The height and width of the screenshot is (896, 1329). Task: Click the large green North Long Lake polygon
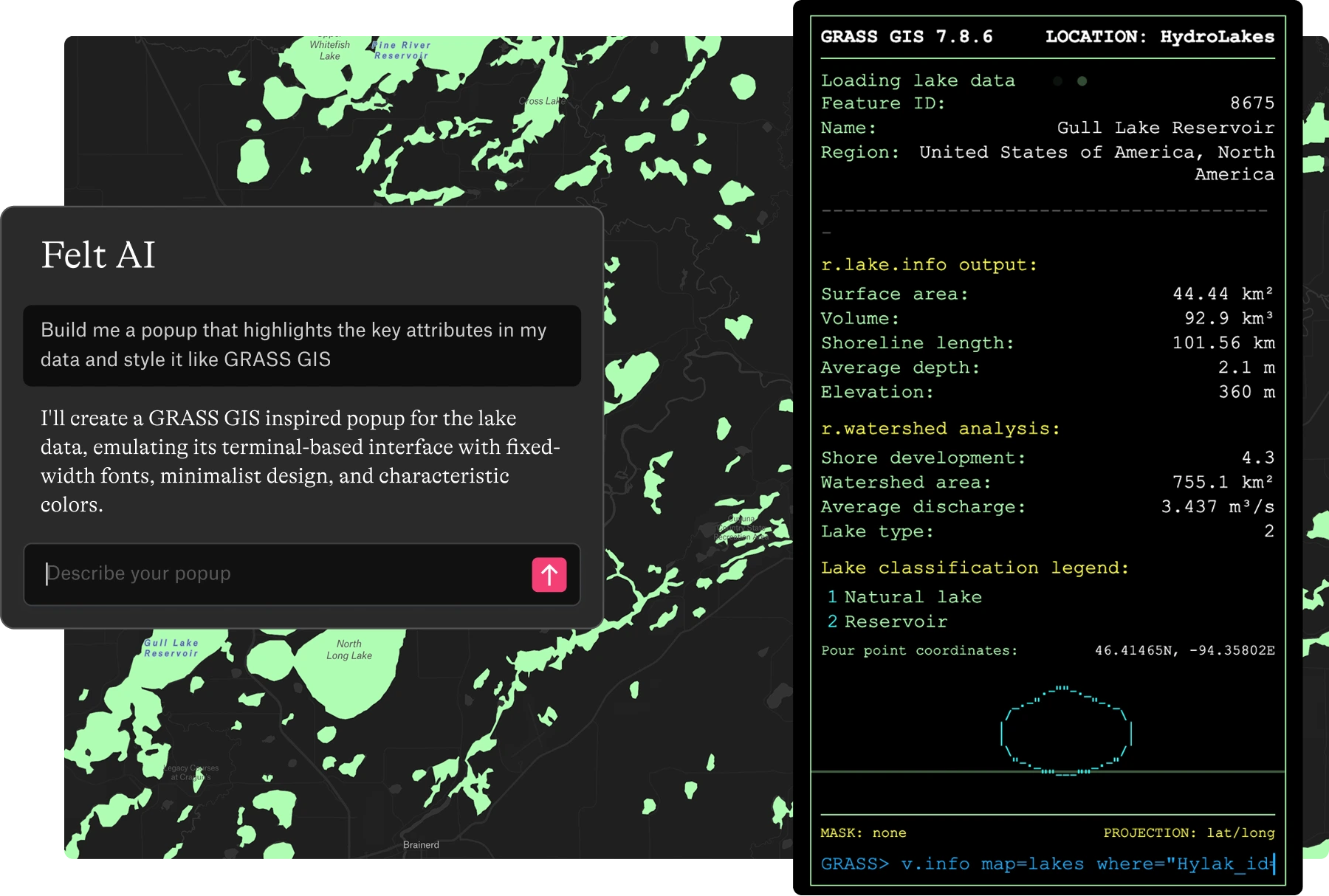click(x=351, y=683)
